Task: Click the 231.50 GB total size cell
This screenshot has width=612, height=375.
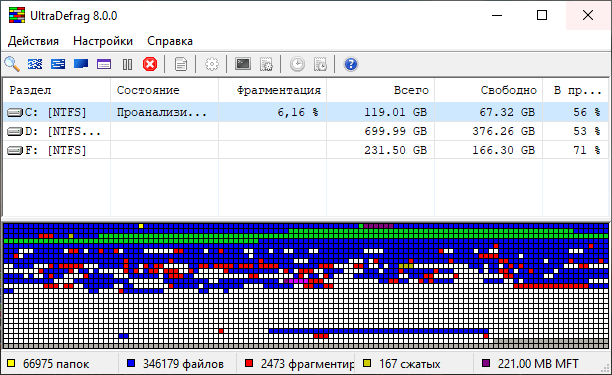Action: tap(395, 150)
